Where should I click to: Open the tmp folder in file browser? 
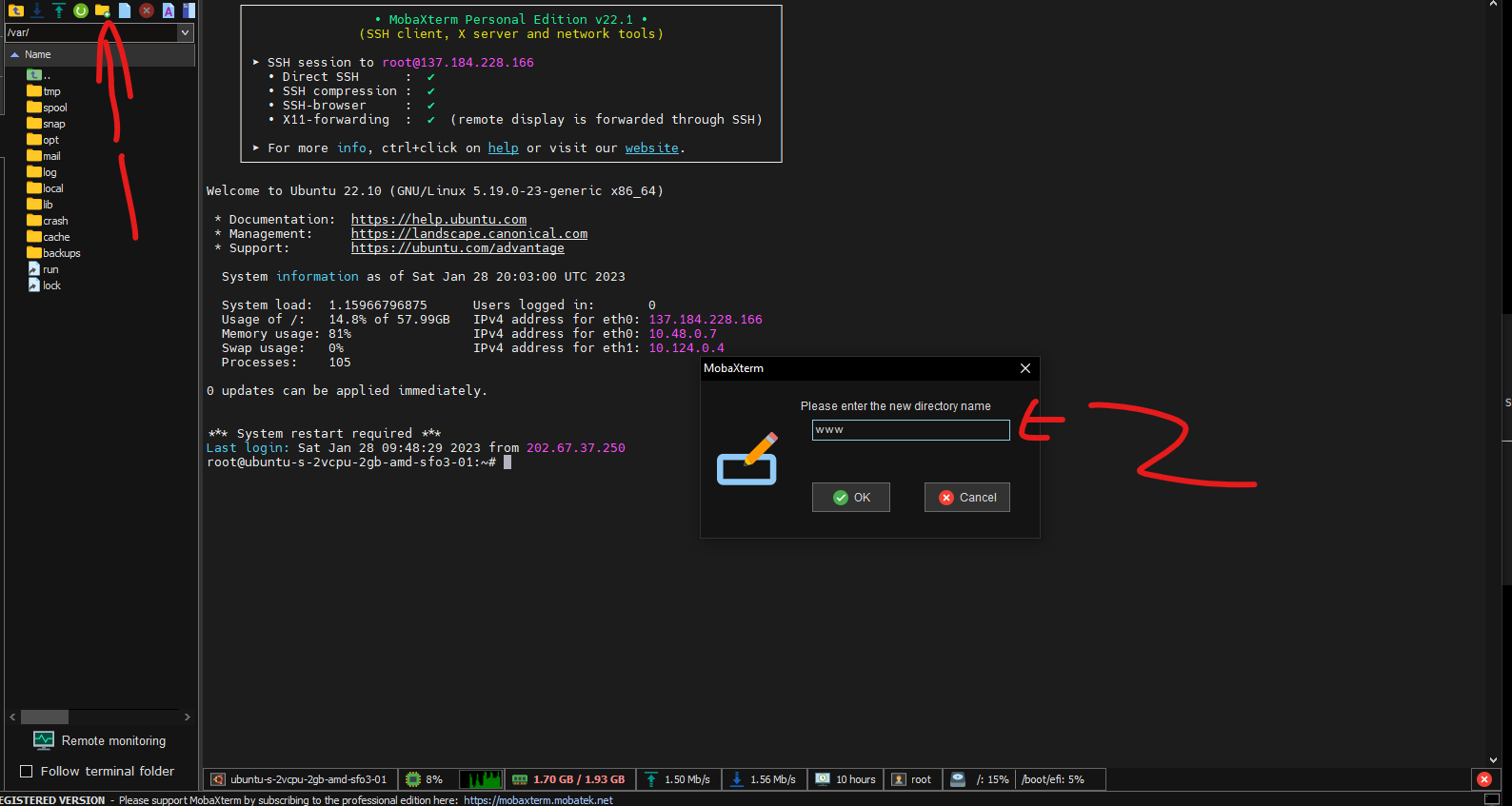(51, 91)
